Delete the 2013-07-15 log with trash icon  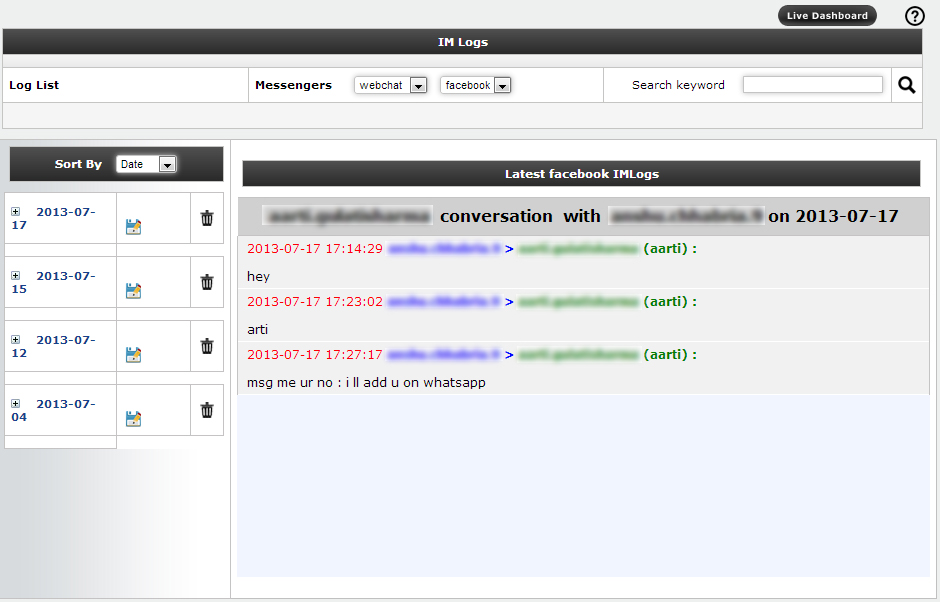207,282
